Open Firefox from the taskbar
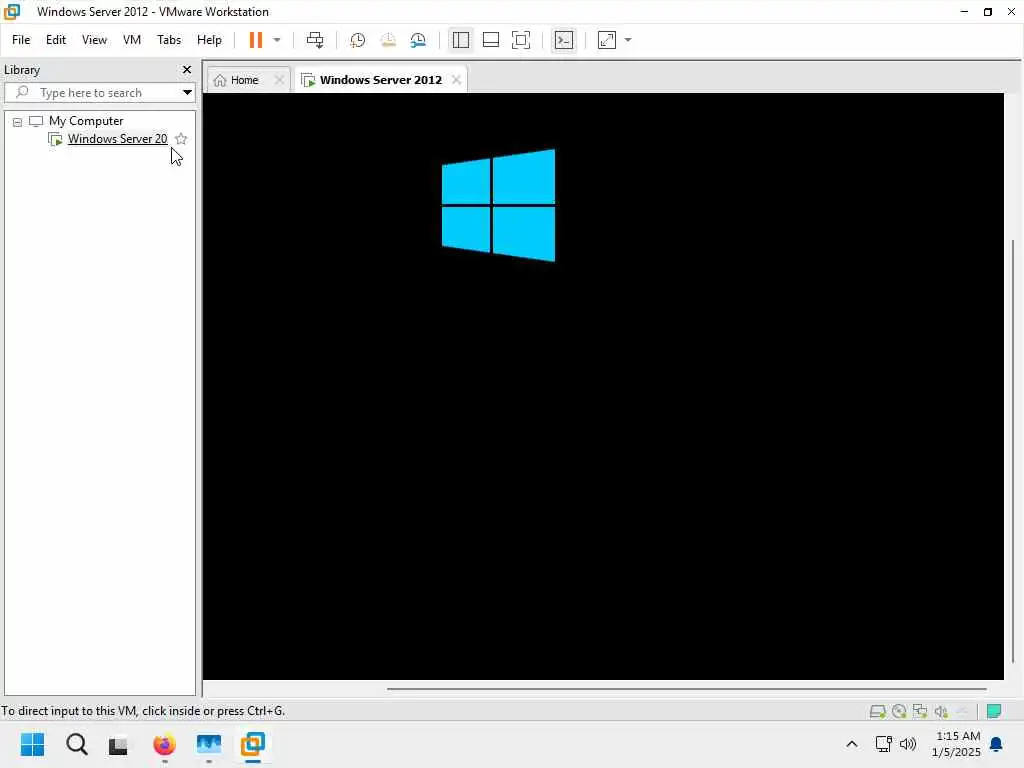 [164, 744]
